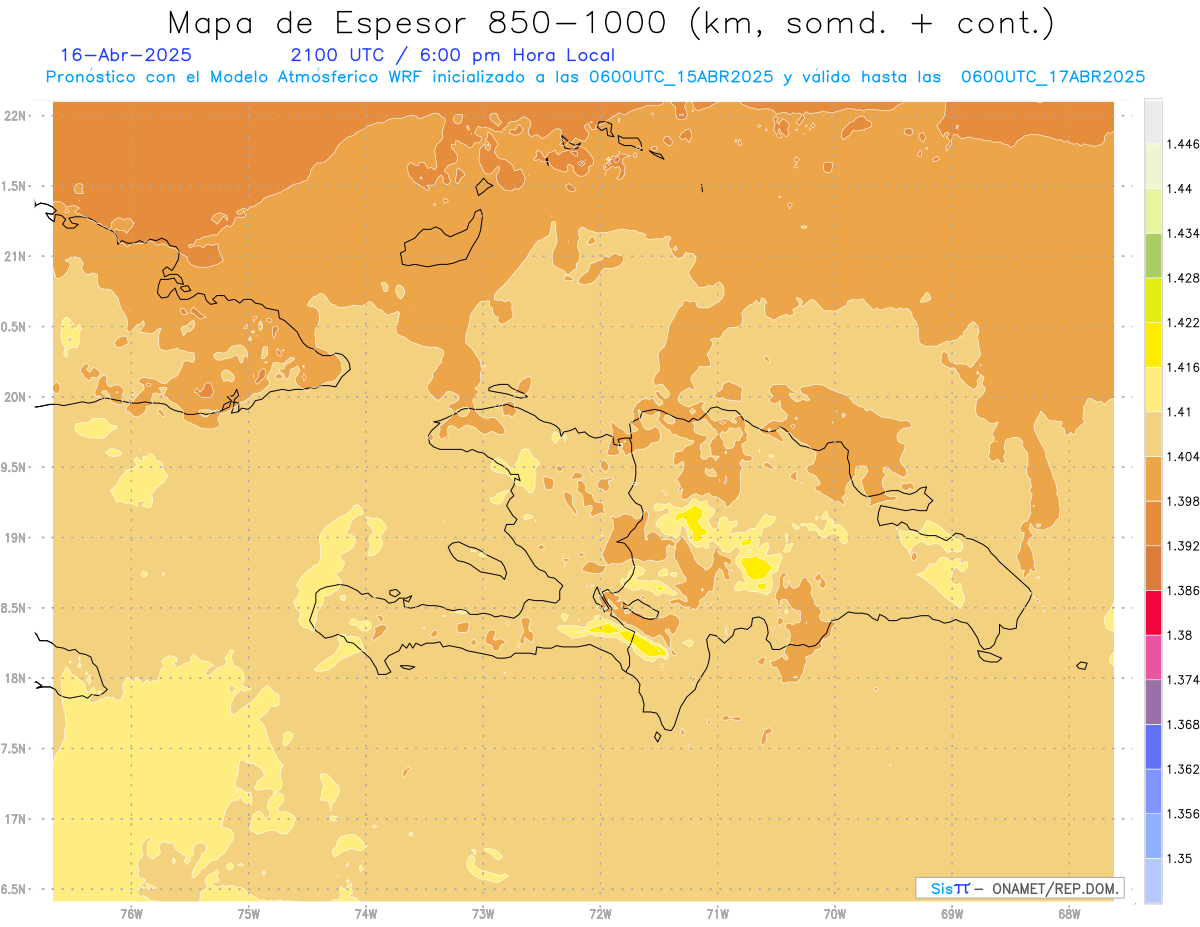Click the pink legend swatch above 1.374

[x=1153, y=657]
